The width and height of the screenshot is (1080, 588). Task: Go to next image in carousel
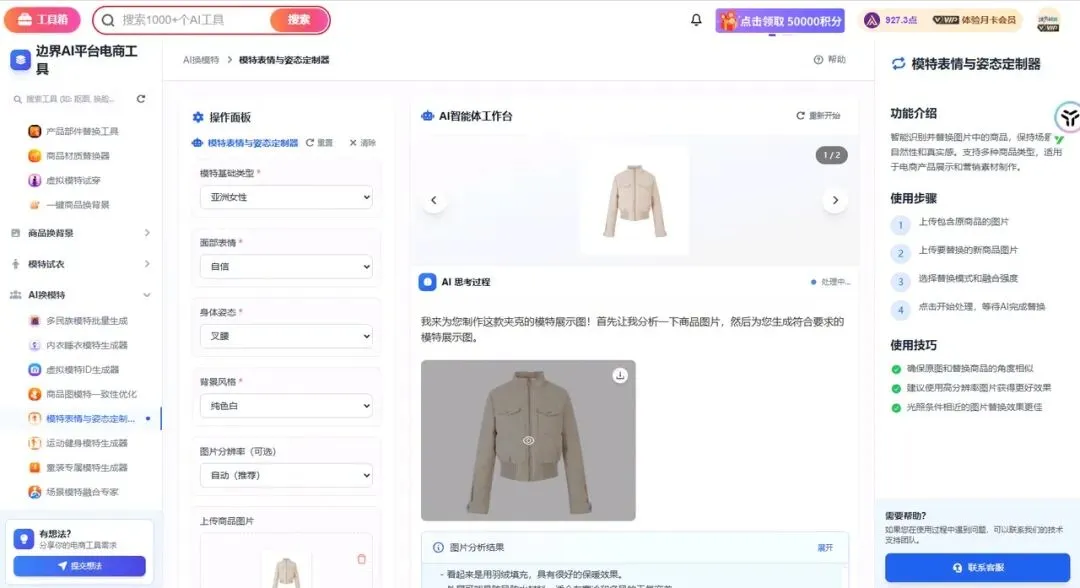[835, 200]
